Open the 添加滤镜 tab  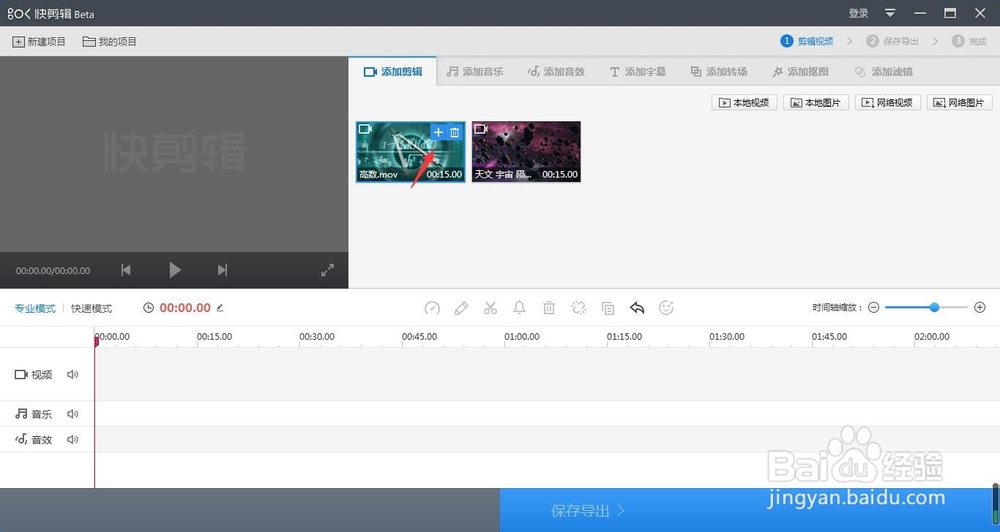coord(883,71)
